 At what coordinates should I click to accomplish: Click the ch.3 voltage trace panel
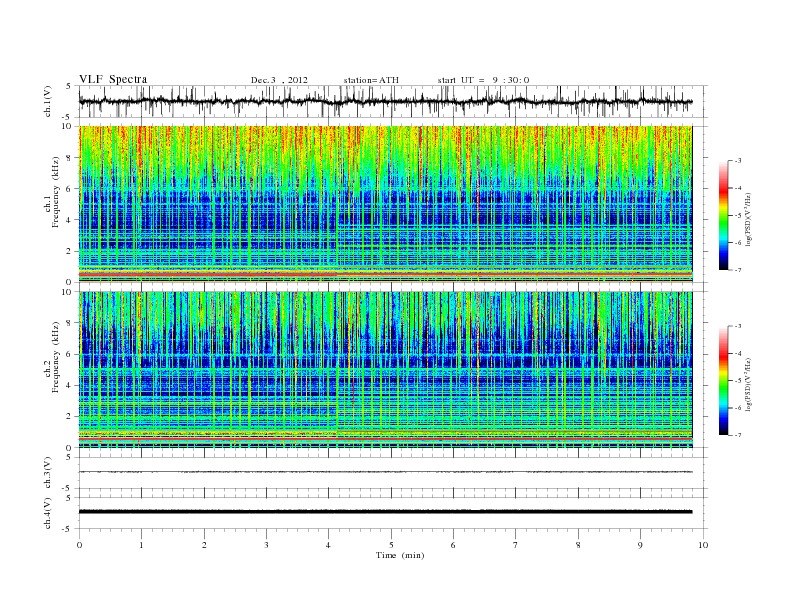point(393,473)
